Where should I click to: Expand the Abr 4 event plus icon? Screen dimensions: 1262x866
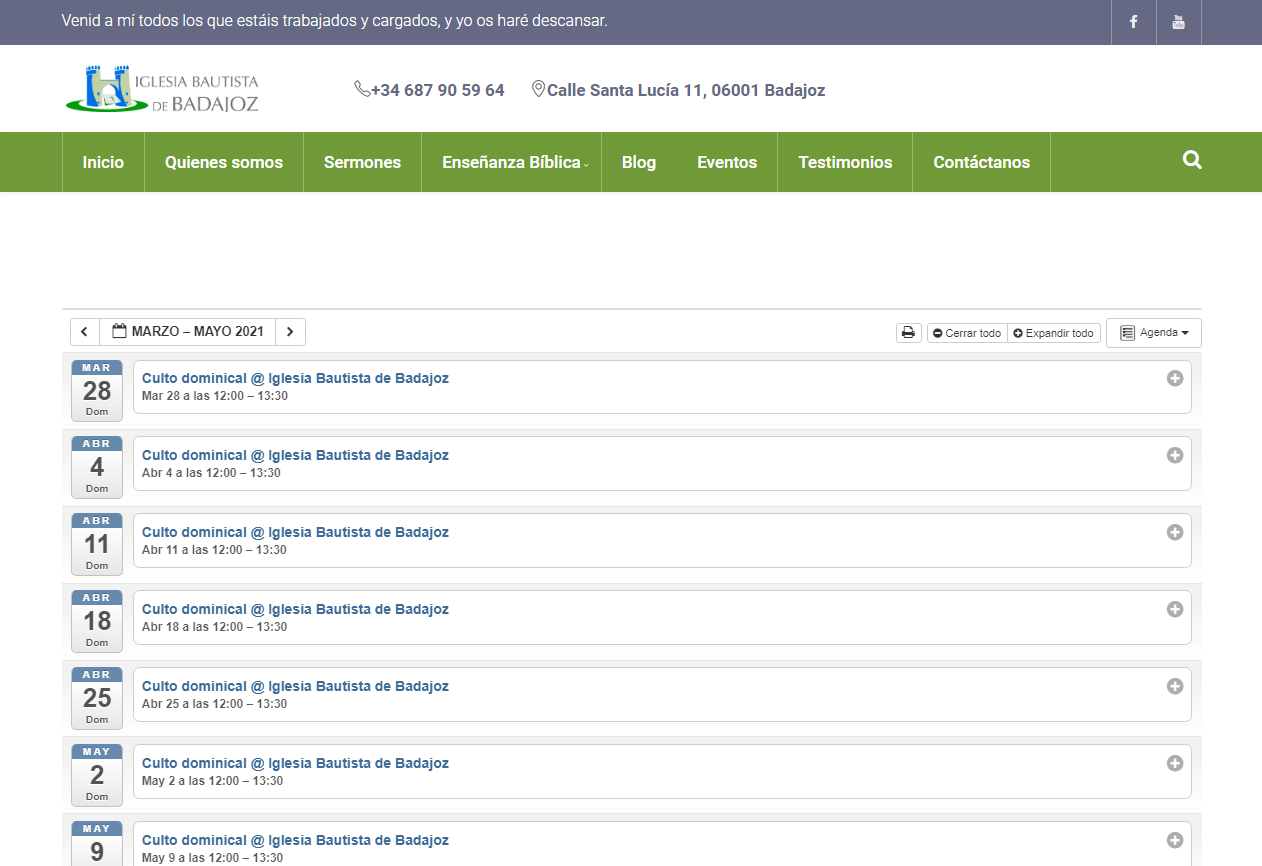1174,455
